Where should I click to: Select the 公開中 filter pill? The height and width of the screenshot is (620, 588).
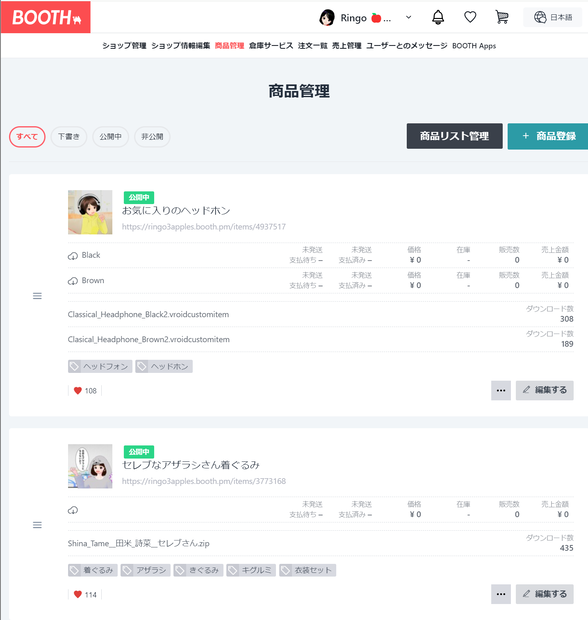(110, 137)
